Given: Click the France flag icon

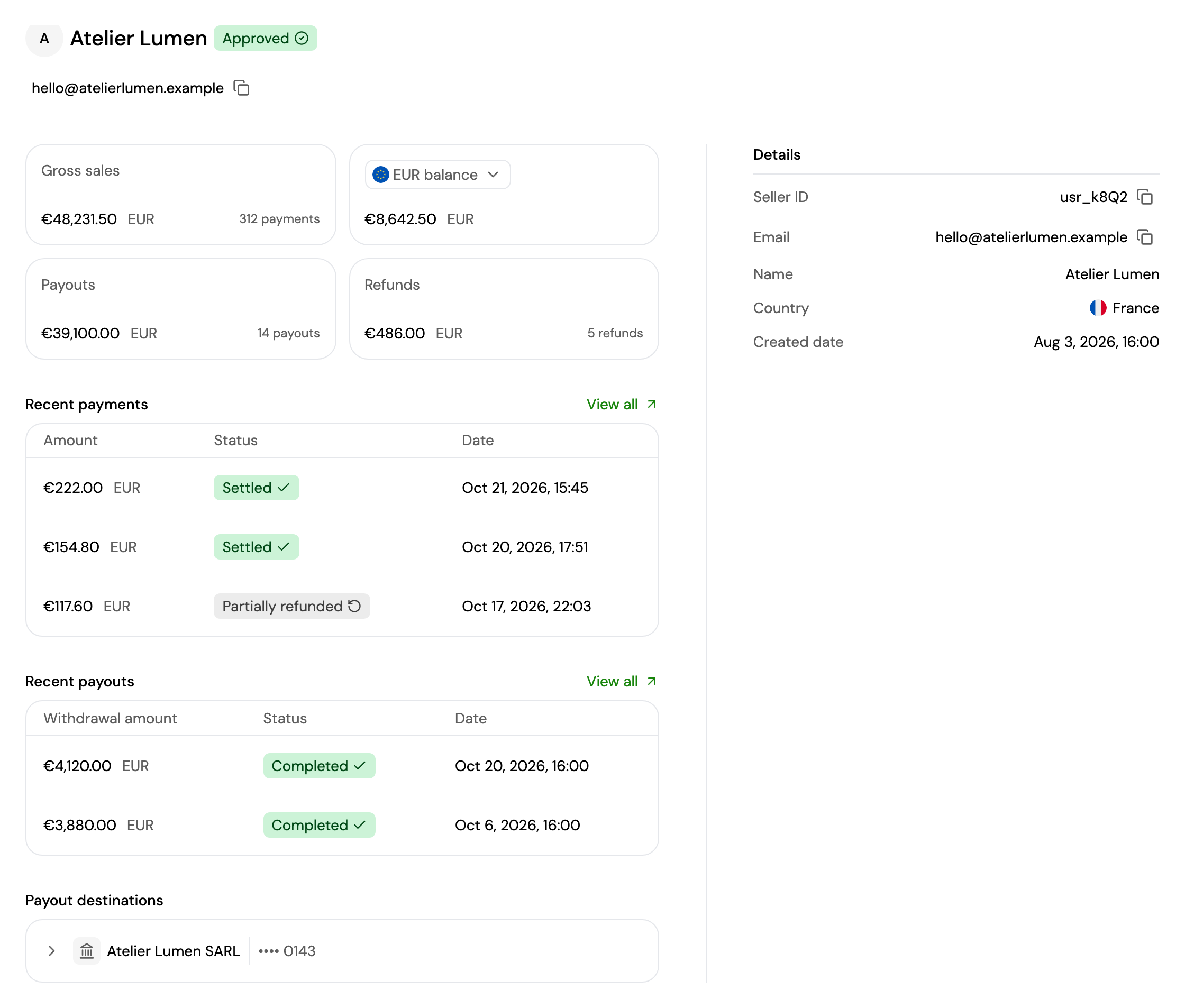Looking at the screenshot, I should (x=1098, y=308).
